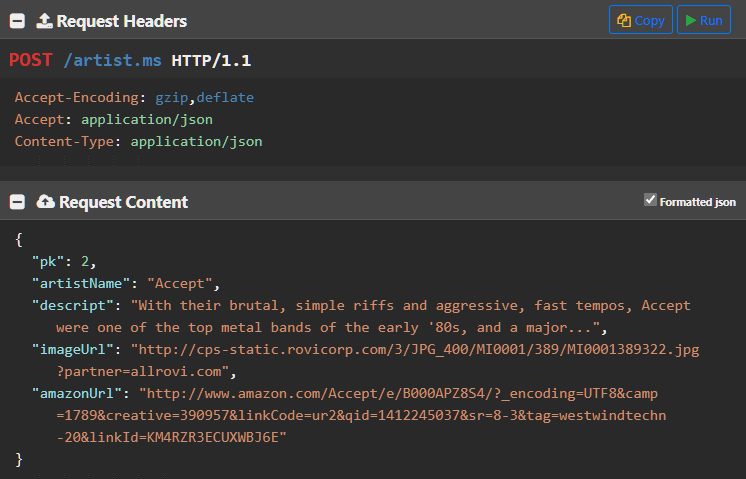The height and width of the screenshot is (479, 746).
Task: Click the /artist.ms request URL
Action: pyautogui.click(x=112, y=61)
